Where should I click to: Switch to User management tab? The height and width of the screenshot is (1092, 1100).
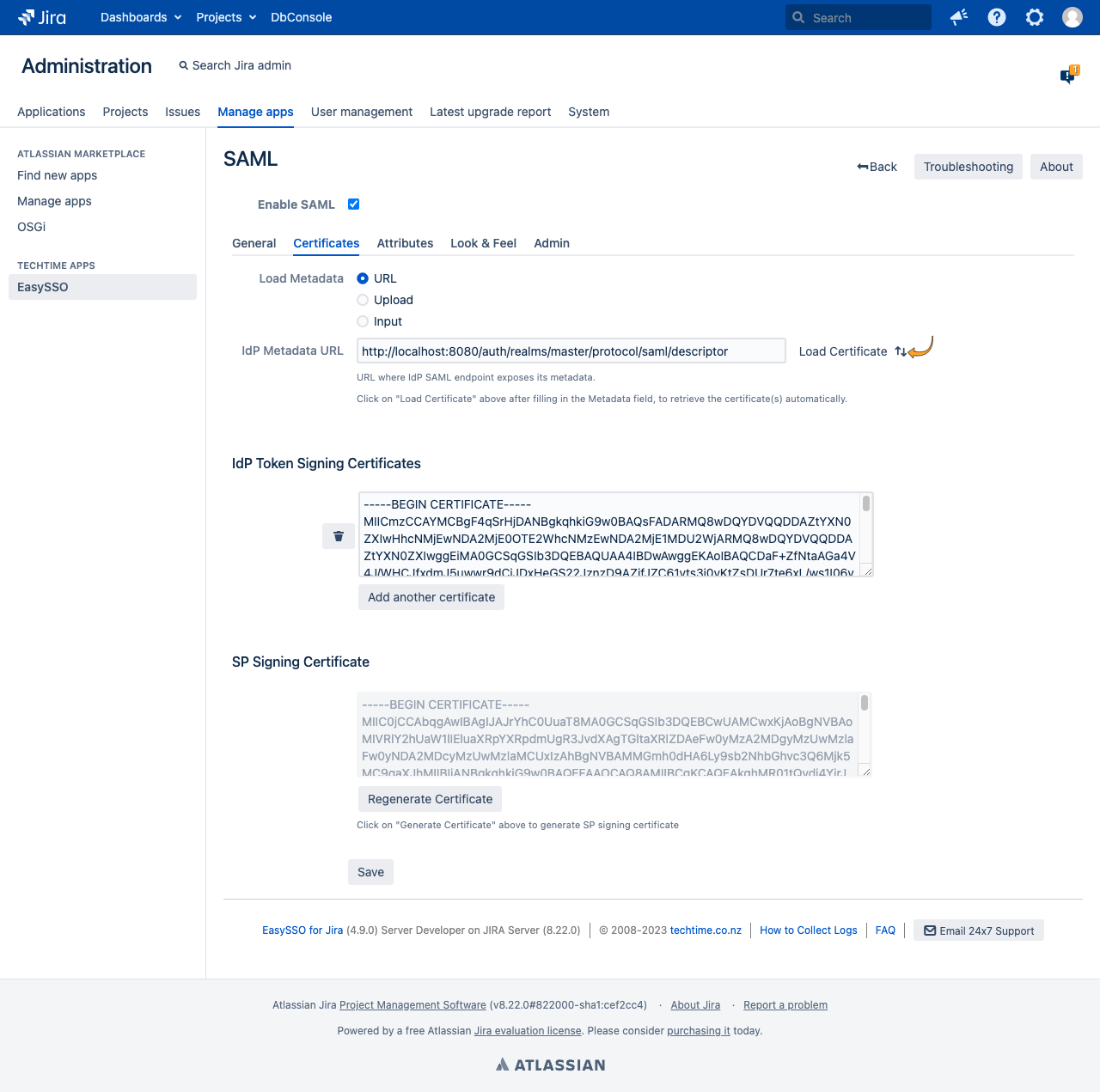coord(362,112)
